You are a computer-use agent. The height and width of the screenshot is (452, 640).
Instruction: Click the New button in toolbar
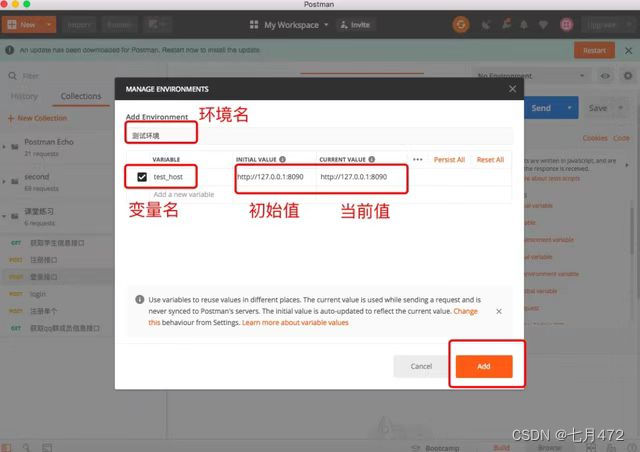(x=22, y=25)
